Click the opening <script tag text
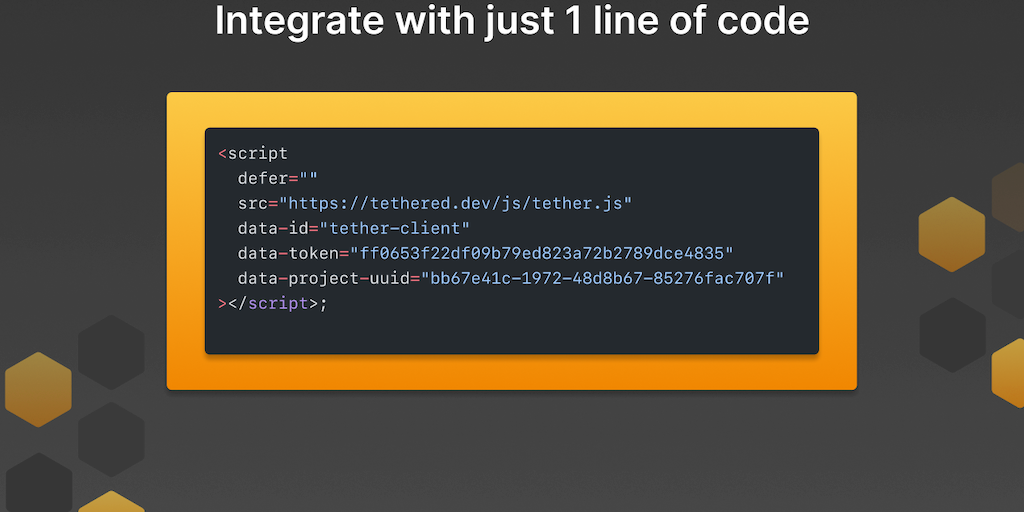Viewport: 1024px width, 512px height. click(253, 153)
